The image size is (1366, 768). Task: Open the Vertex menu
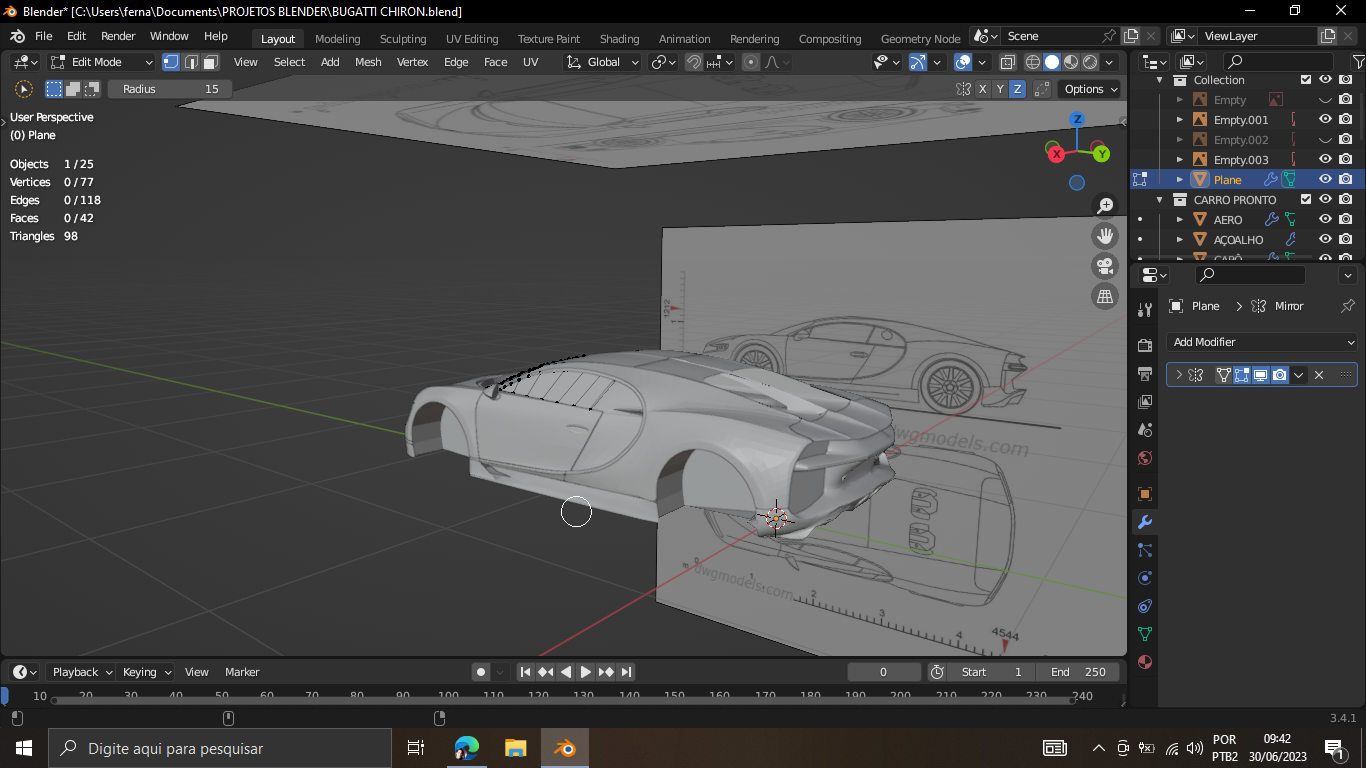tap(412, 62)
